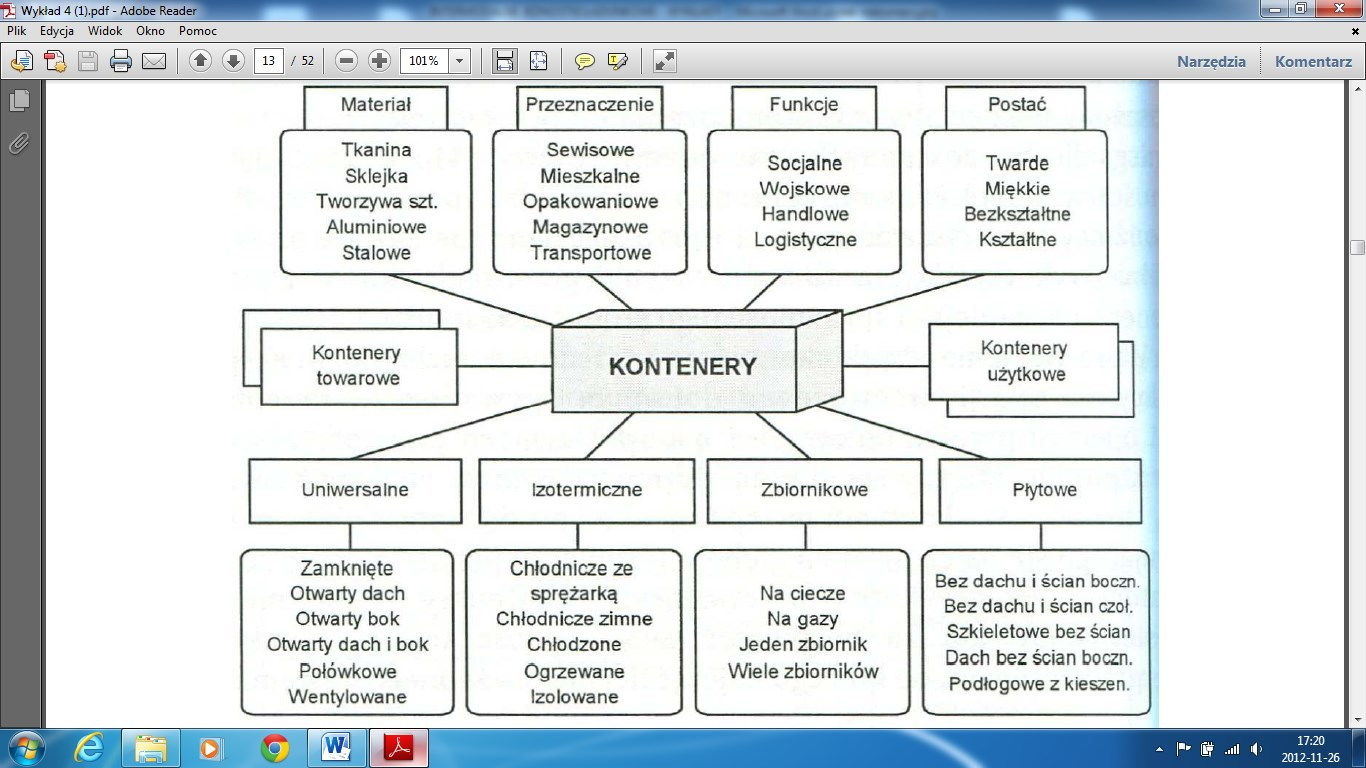Image resolution: width=1366 pixels, height=768 pixels.
Task: Toggle Fit One Full Page icon
Action: coord(538,61)
